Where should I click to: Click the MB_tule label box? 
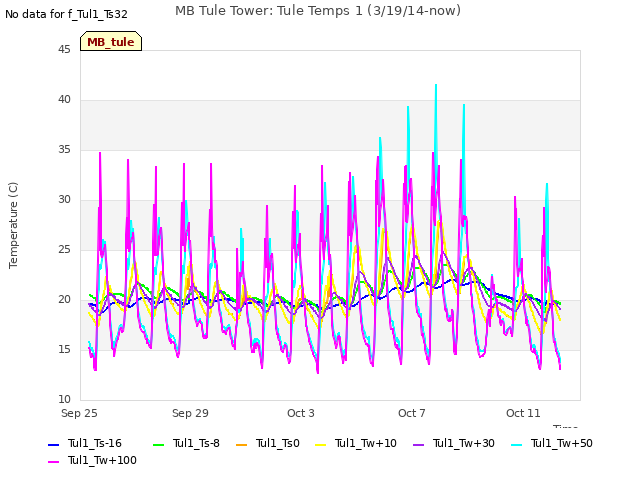(x=111, y=41)
